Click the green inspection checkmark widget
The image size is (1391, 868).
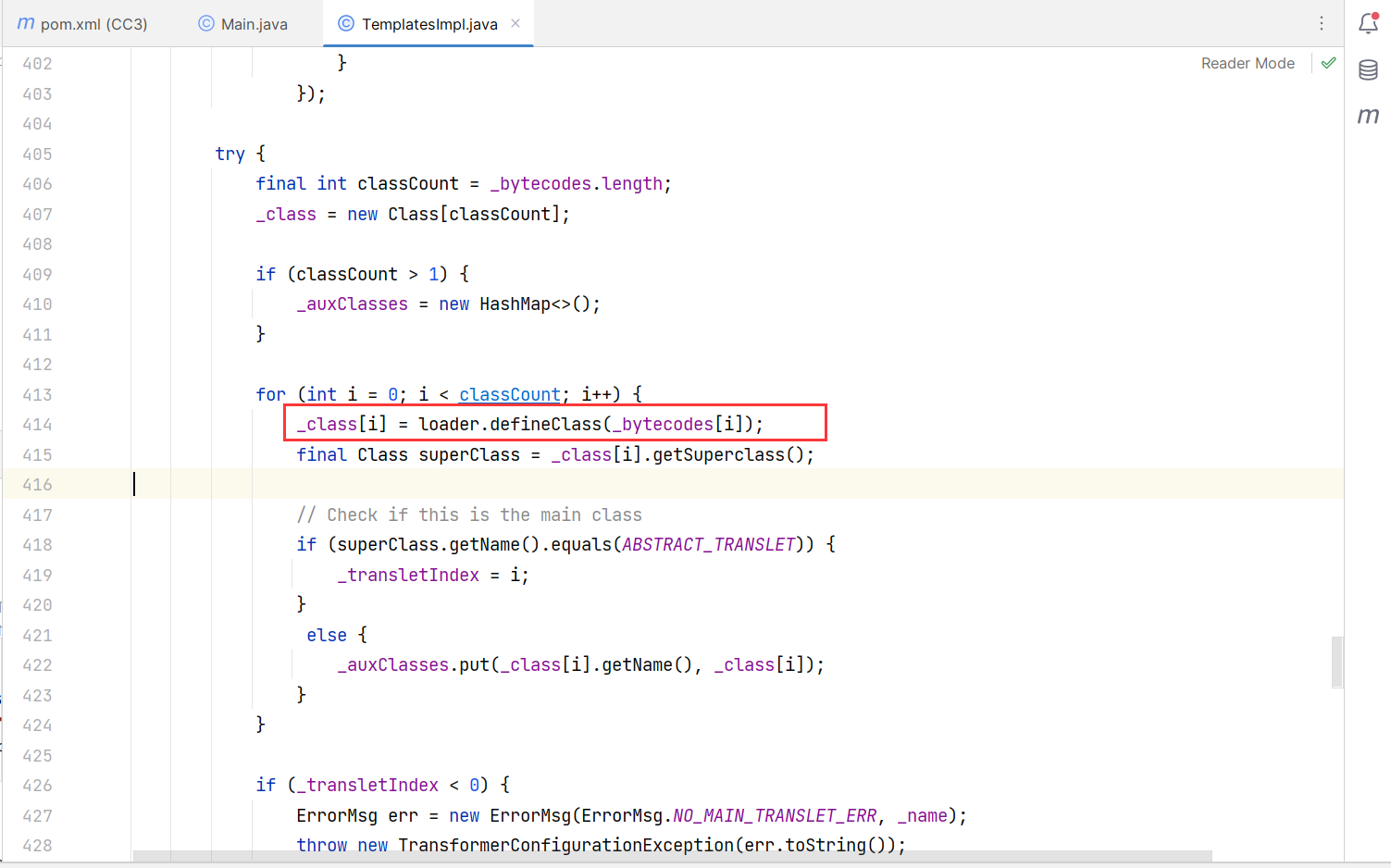1329,63
